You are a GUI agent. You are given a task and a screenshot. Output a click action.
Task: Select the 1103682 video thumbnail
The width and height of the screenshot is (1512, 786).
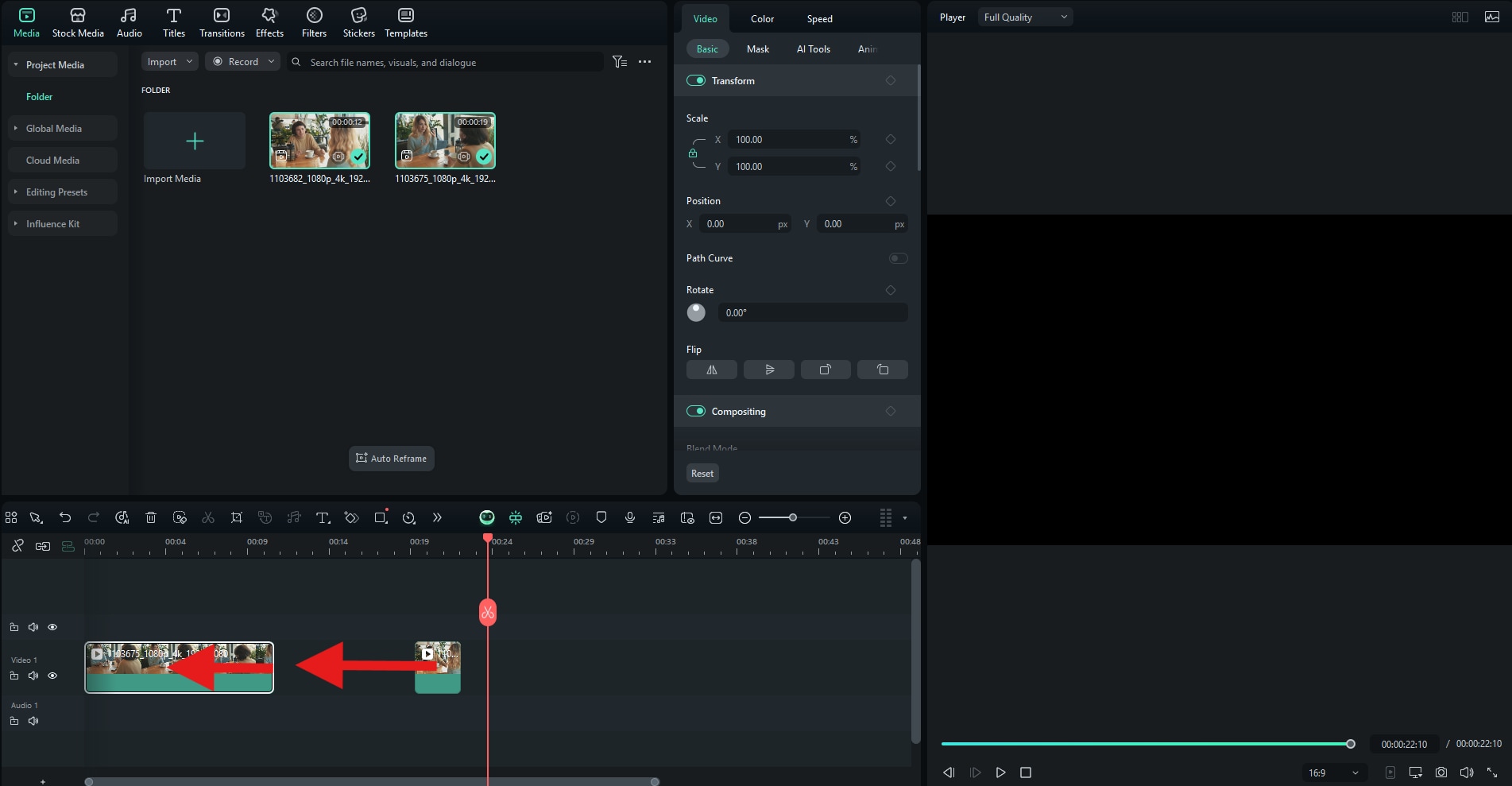click(319, 141)
